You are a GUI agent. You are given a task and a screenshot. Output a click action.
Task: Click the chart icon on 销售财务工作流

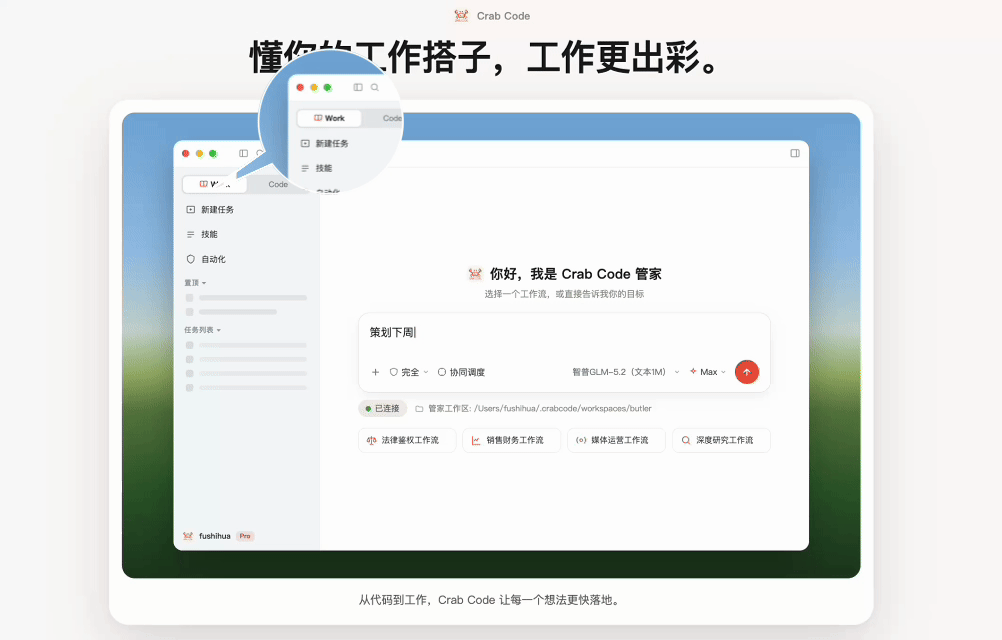pyautogui.click(x=476, y=440)
